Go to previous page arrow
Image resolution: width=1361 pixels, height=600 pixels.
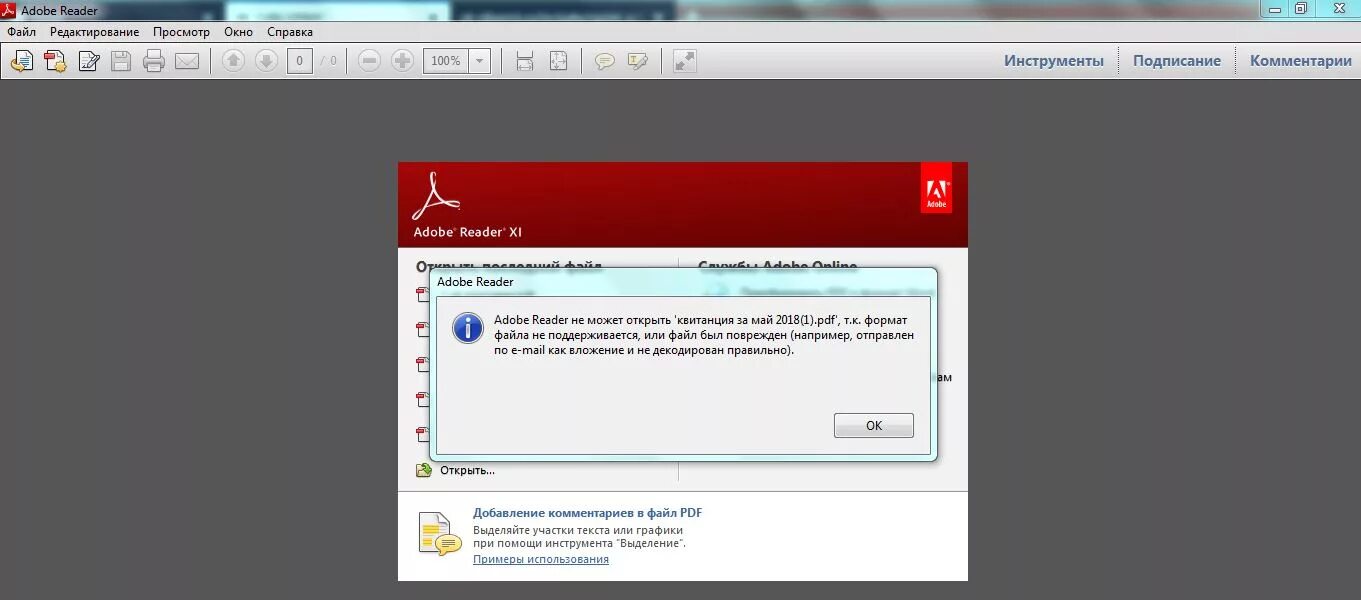pos(233,61)
